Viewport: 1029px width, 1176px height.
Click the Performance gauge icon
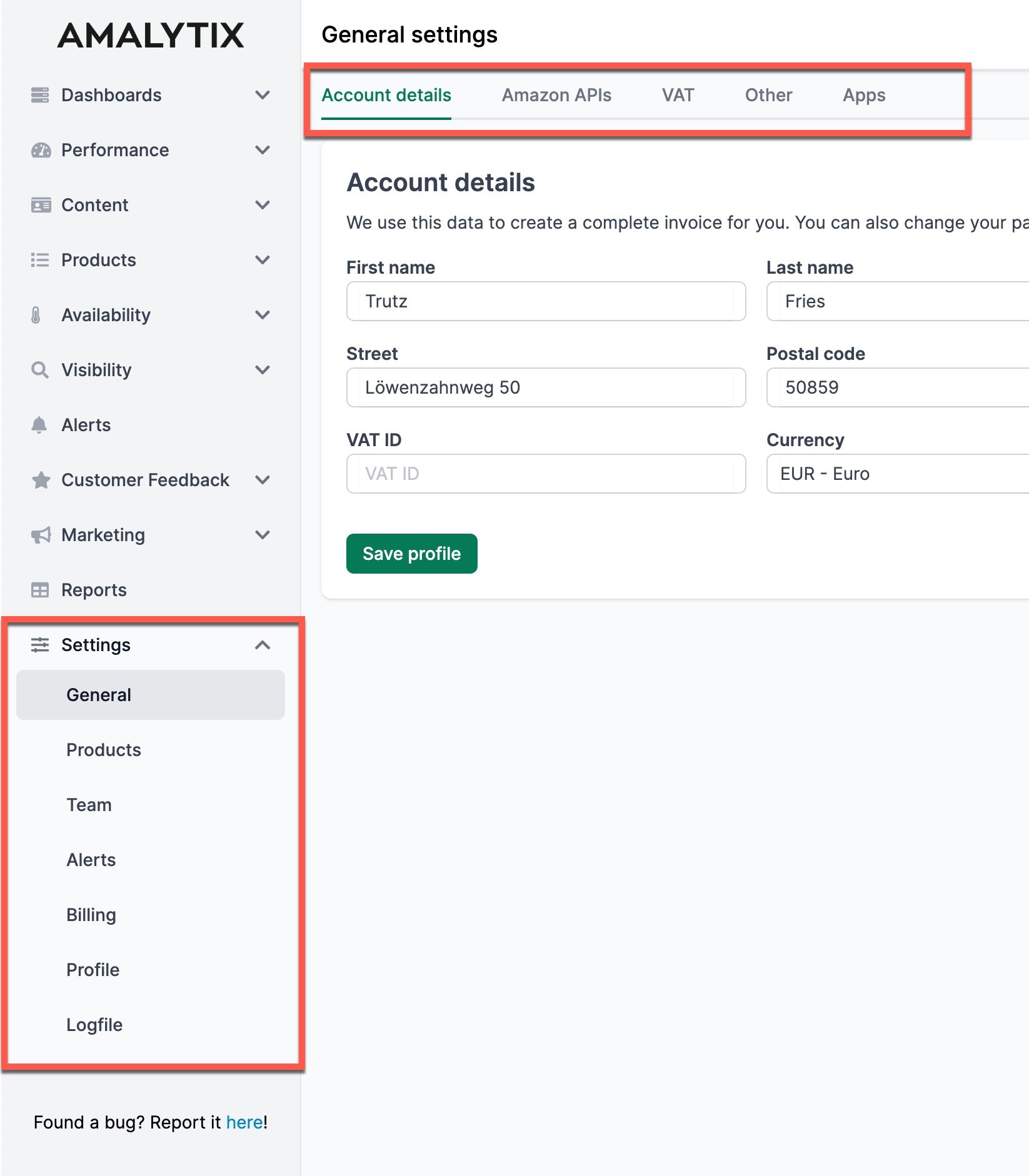41,150
